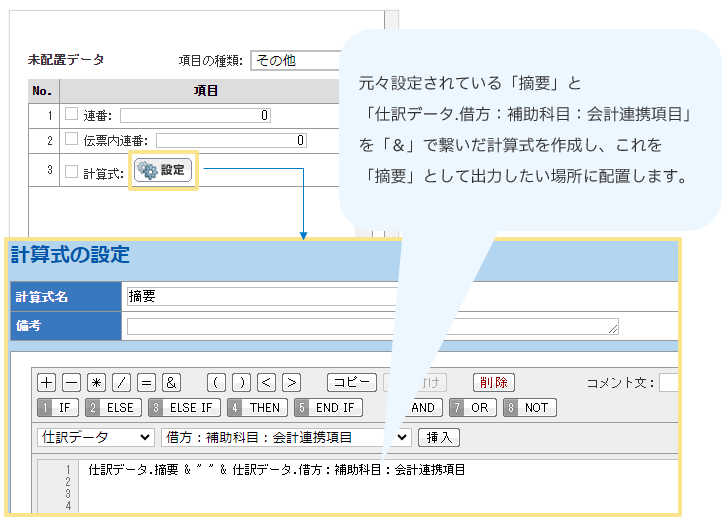This screenshot has width=728, height=521.
Task: Click the minus operator button
Action: [x=71, y=382]
